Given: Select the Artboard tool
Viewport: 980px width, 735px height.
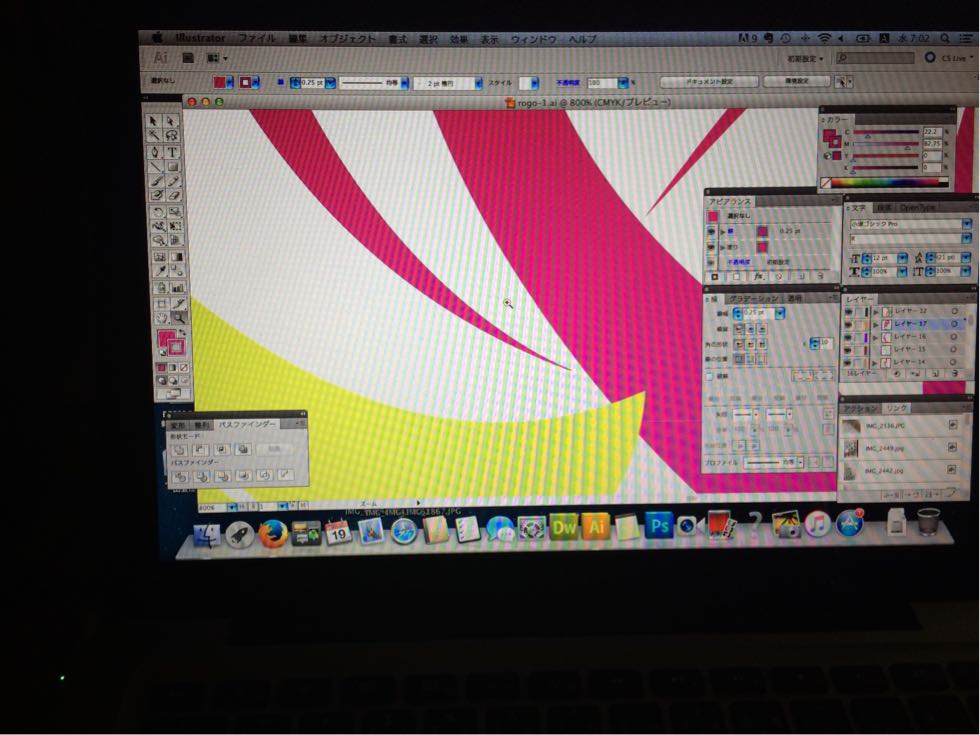Looking at the screenshot, I should (161, 303).
